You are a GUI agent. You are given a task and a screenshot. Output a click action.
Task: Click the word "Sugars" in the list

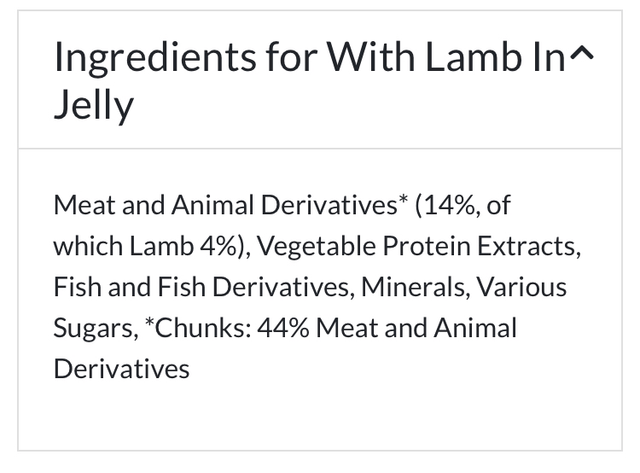pyautogui.click(x=91, y=328)
